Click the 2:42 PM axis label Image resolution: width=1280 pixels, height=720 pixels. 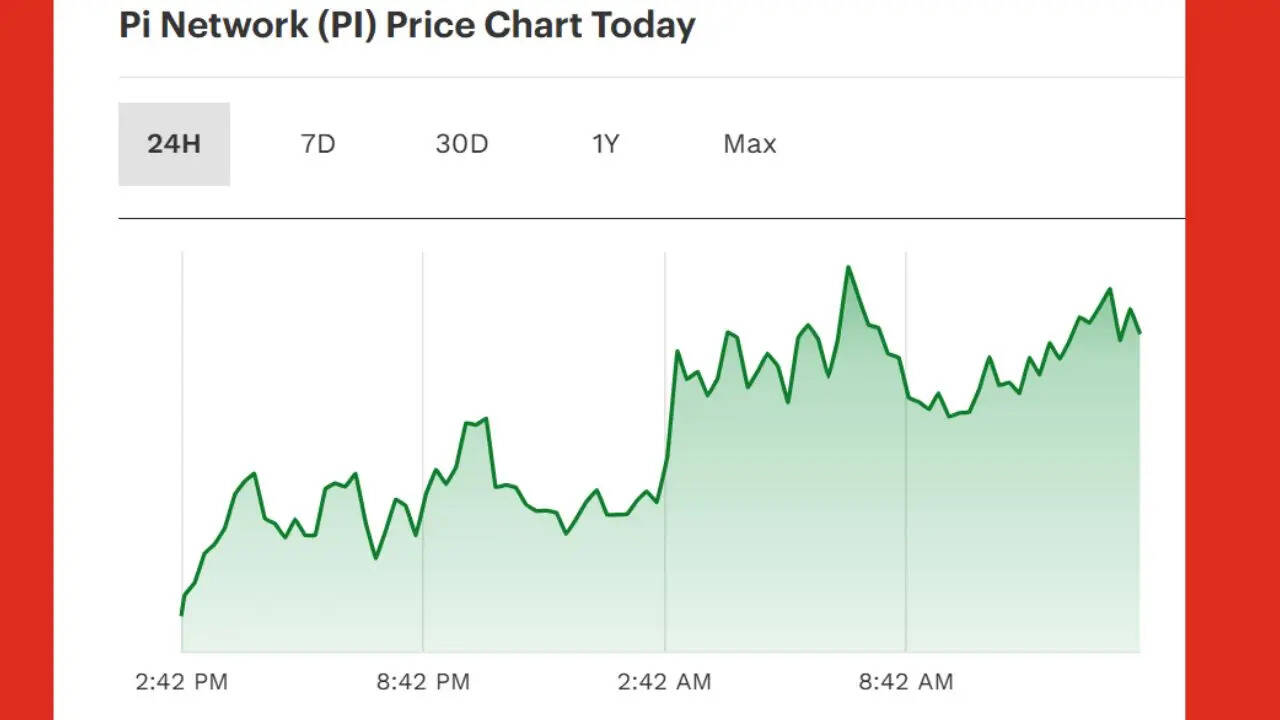[x=182, y=682]
